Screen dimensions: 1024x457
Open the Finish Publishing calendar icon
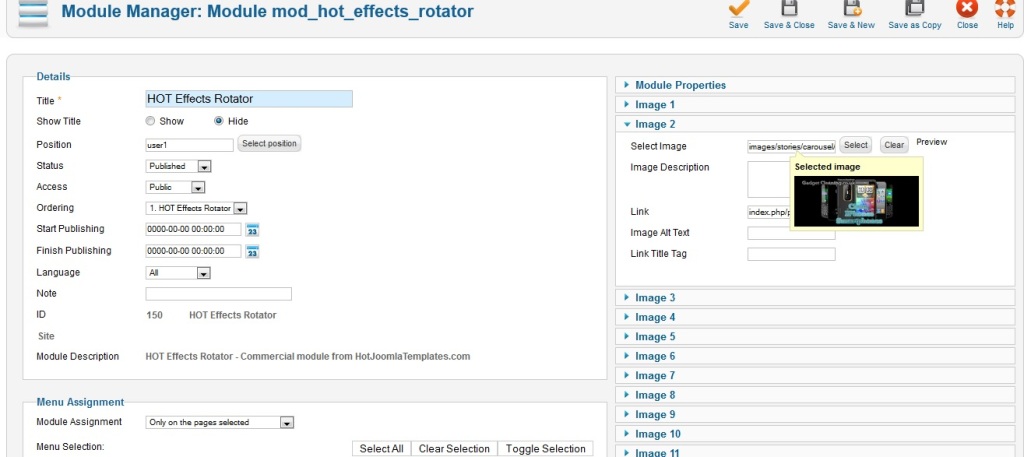click(x=252, y=251)
